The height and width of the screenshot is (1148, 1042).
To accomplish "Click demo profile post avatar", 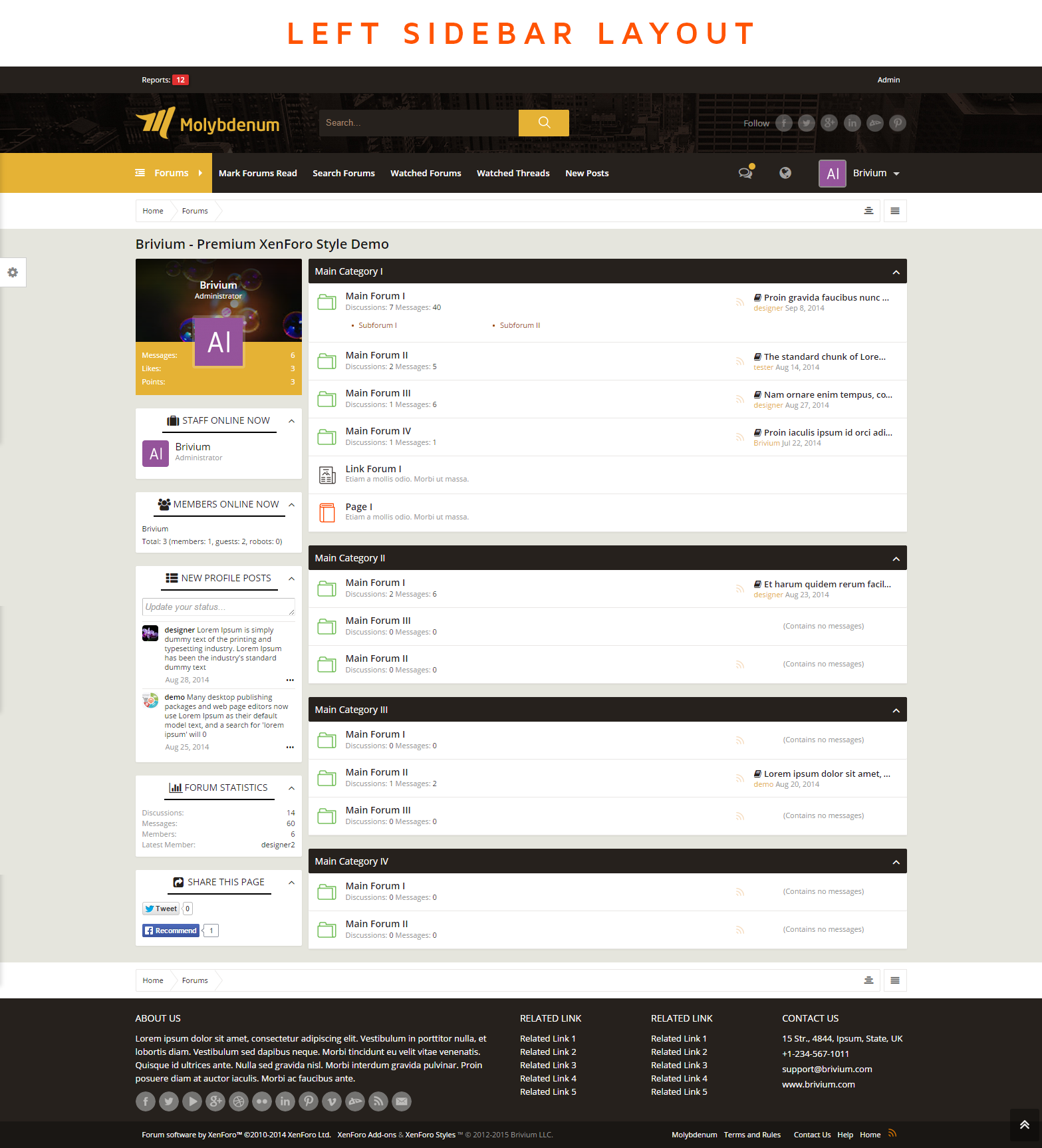I will [x=150, y=700].
